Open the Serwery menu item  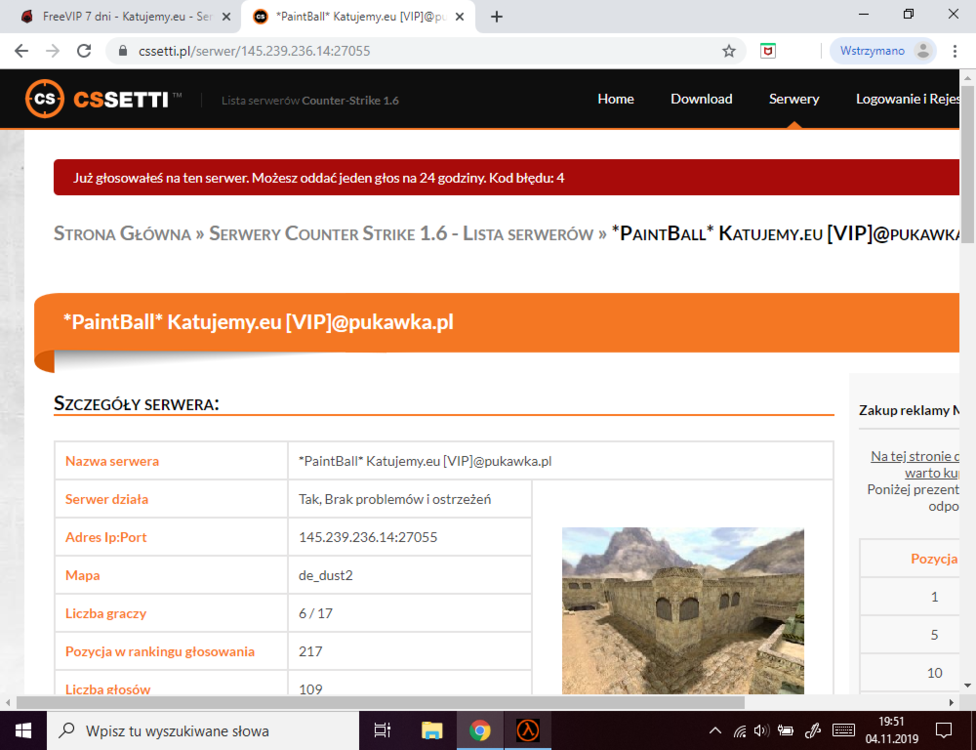(794, 99)
